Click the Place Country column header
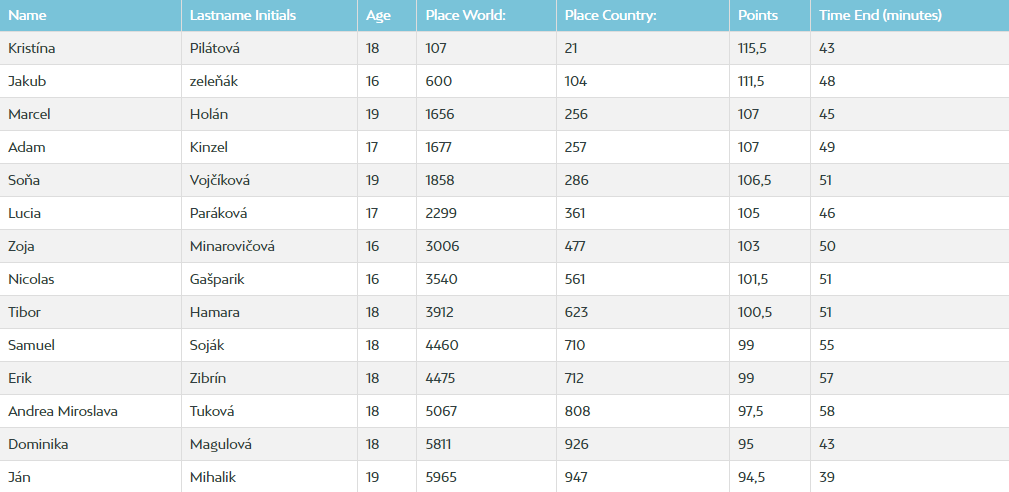1009x492 pixels. [x=643, y=15]
